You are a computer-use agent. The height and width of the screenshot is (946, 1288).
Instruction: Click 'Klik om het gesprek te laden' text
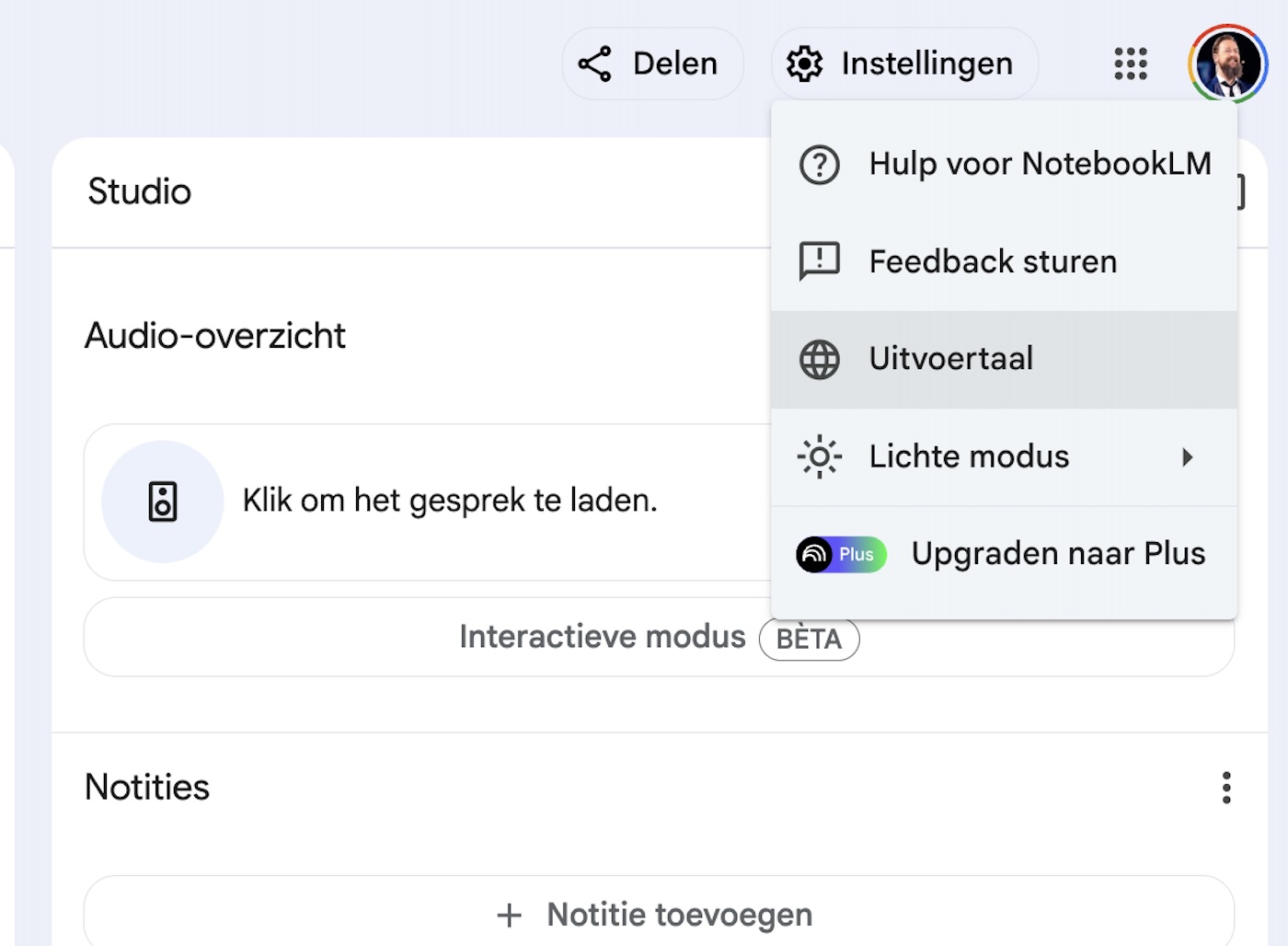(x=450, y=501)
